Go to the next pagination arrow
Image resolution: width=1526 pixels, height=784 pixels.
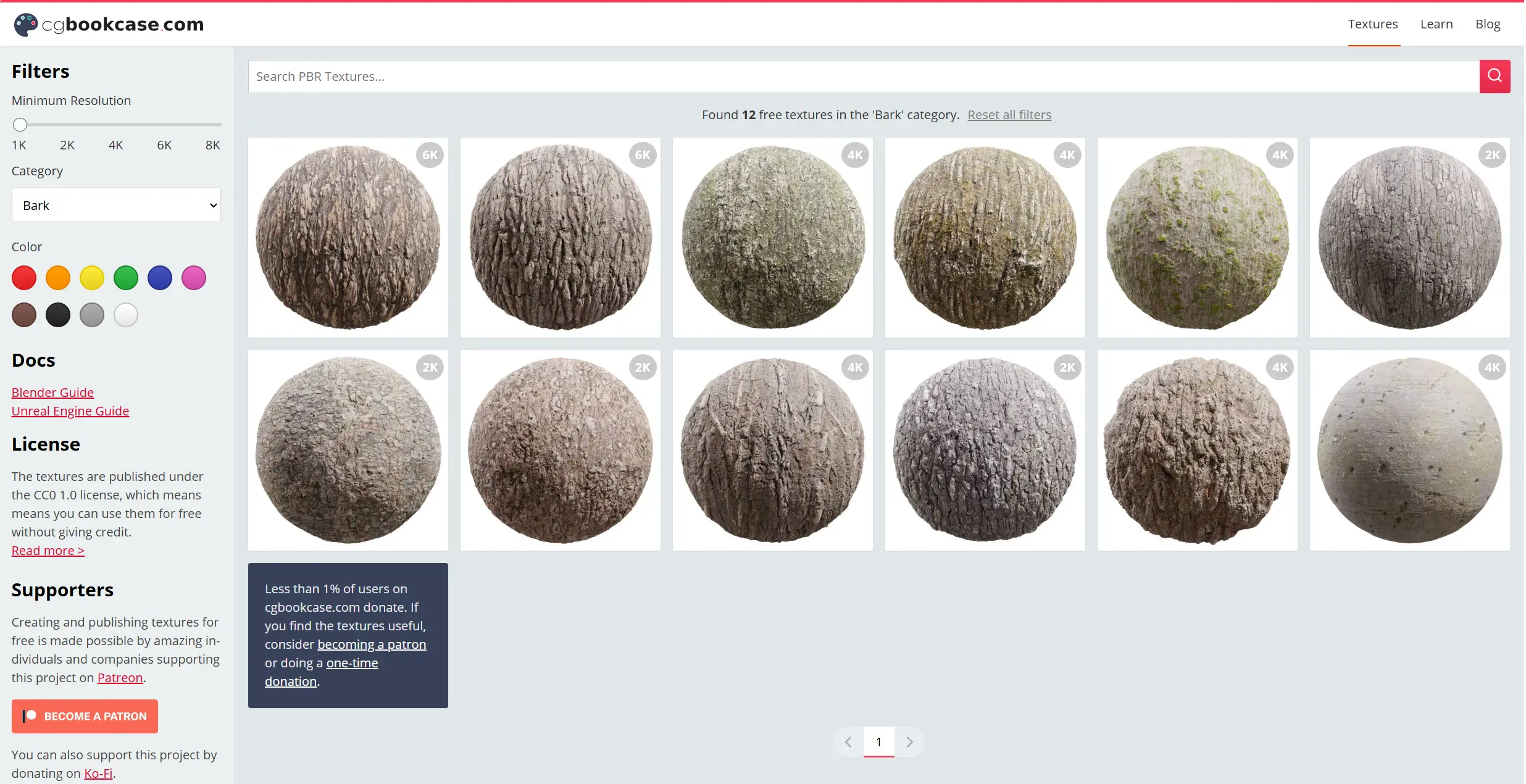(909, 742)
